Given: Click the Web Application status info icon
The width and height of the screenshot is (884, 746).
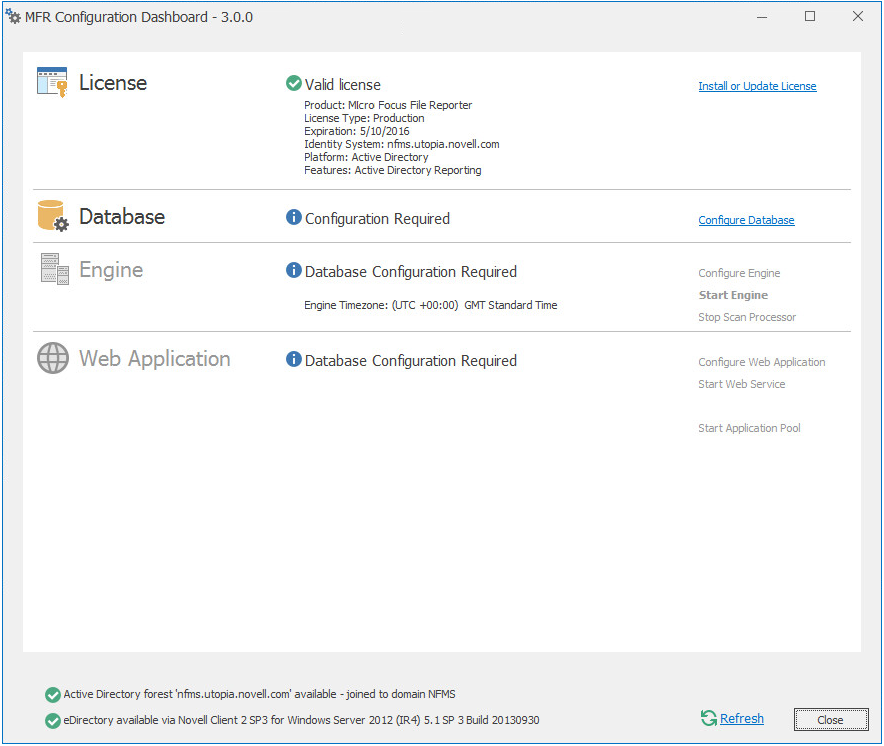Looking at the screenshot, I should 294,360.
